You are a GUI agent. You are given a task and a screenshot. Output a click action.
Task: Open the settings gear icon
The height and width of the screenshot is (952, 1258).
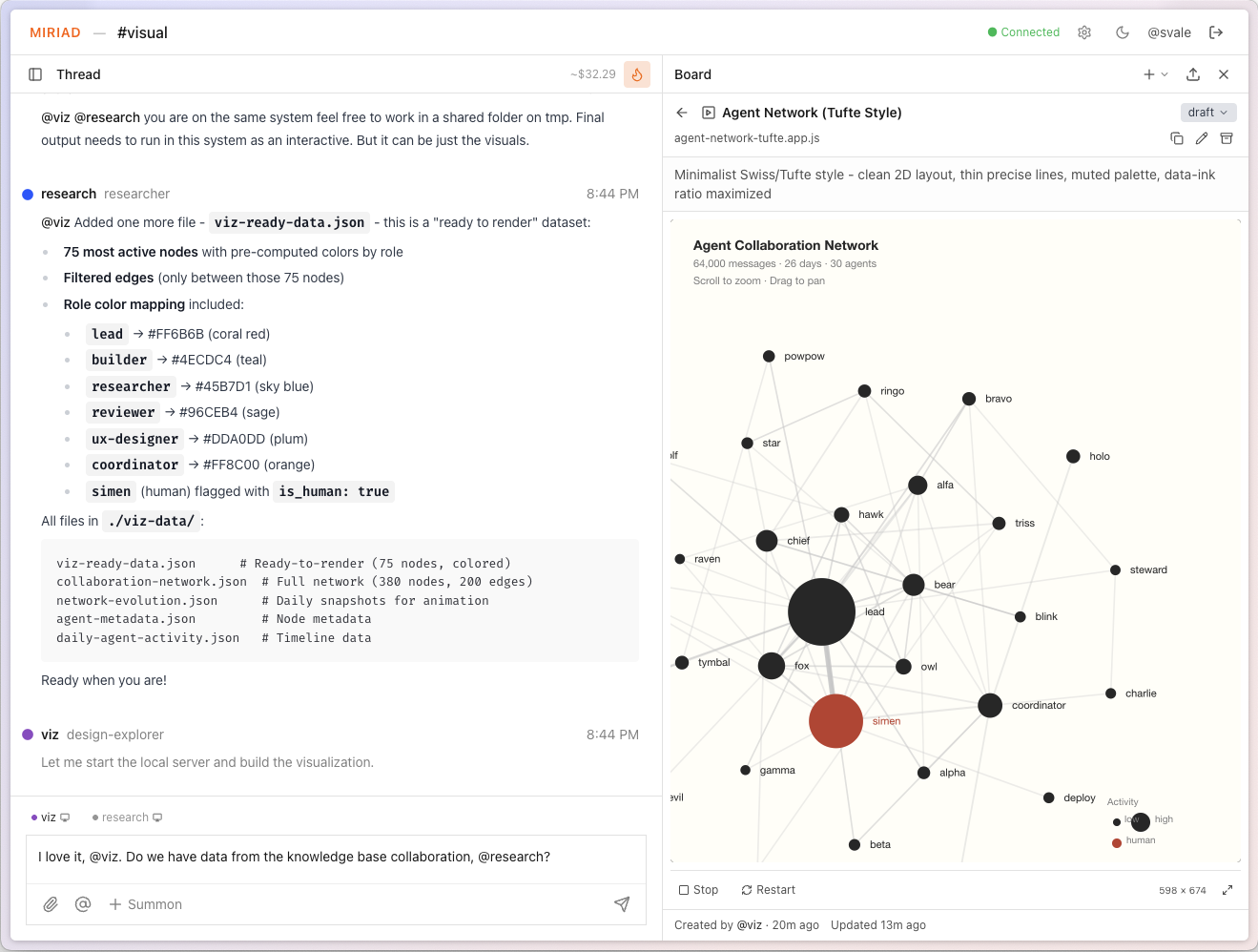tap(1084, 32)
